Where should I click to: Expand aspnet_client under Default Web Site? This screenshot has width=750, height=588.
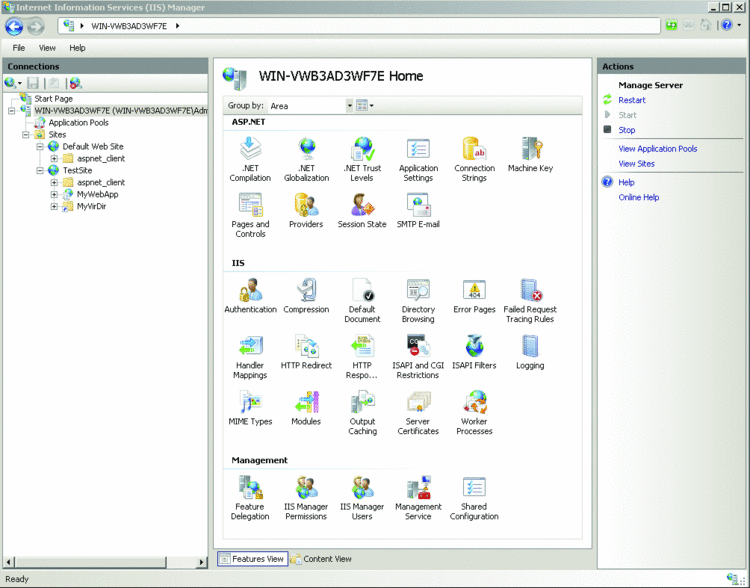pos(55,159)
